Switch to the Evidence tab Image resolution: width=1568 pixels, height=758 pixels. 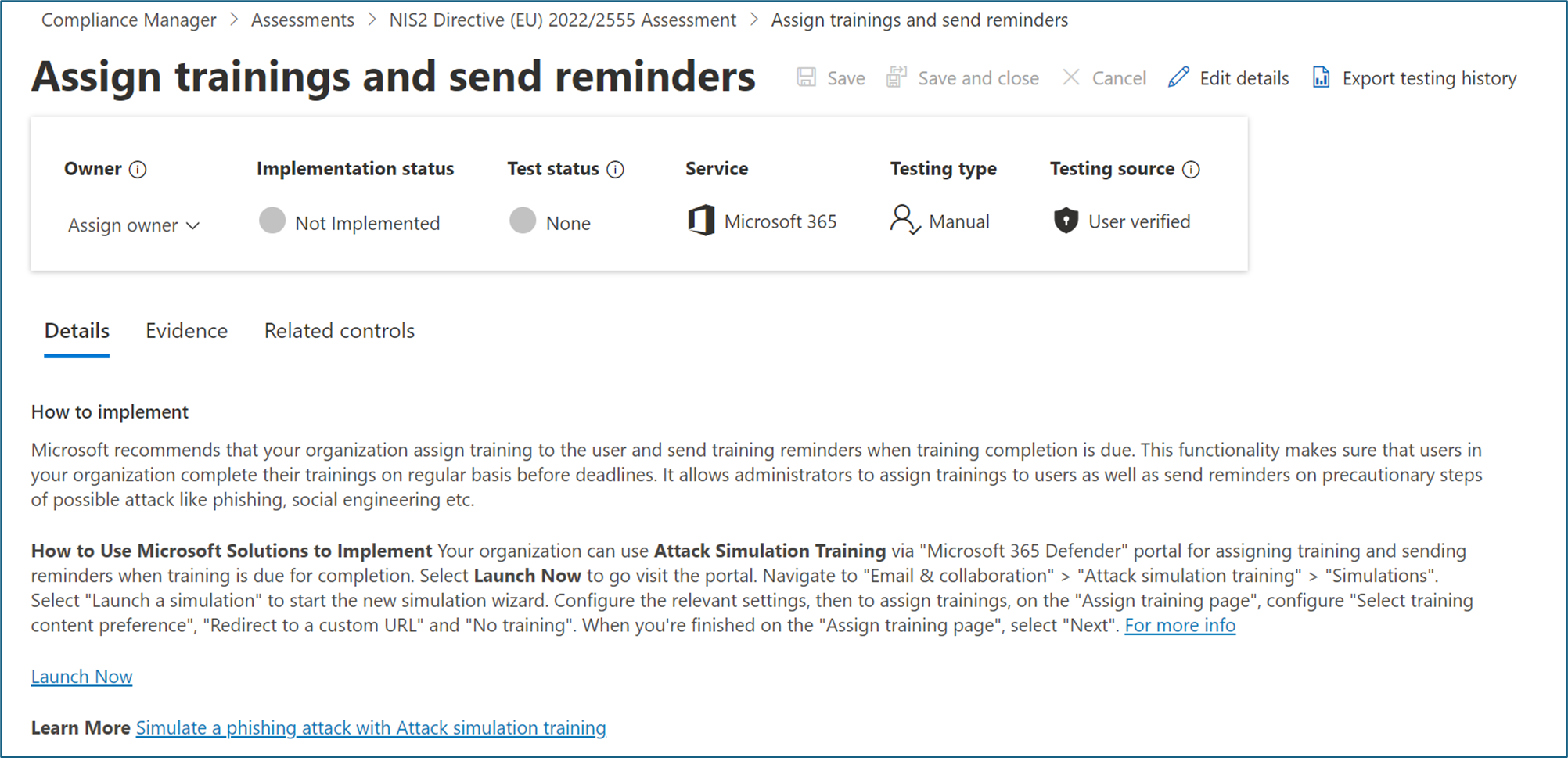coord(186,331)
